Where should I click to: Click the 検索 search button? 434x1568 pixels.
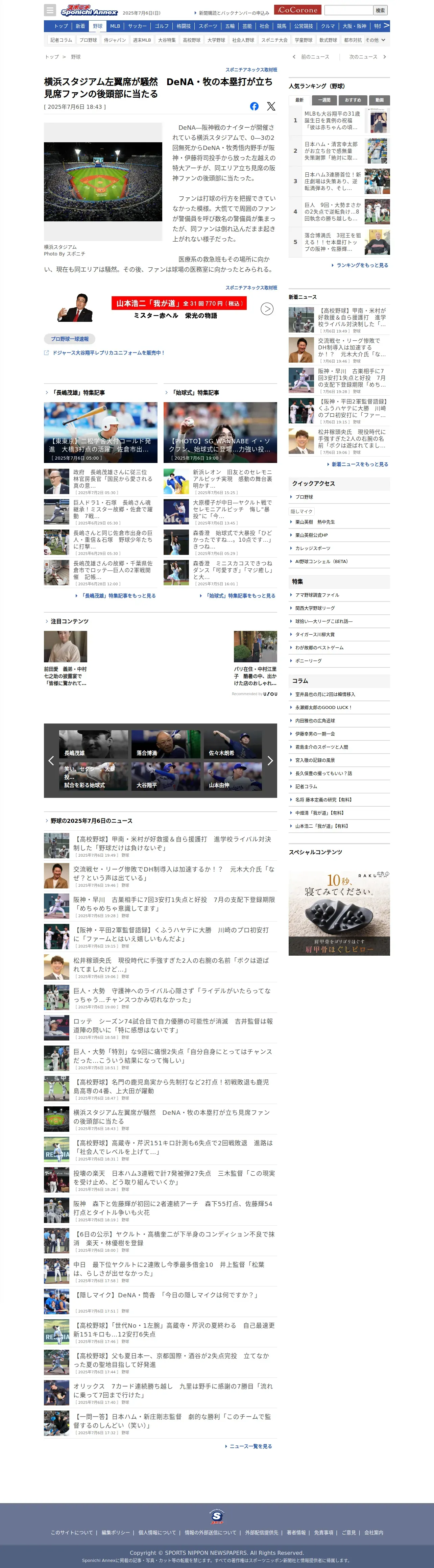coord(381,10)
